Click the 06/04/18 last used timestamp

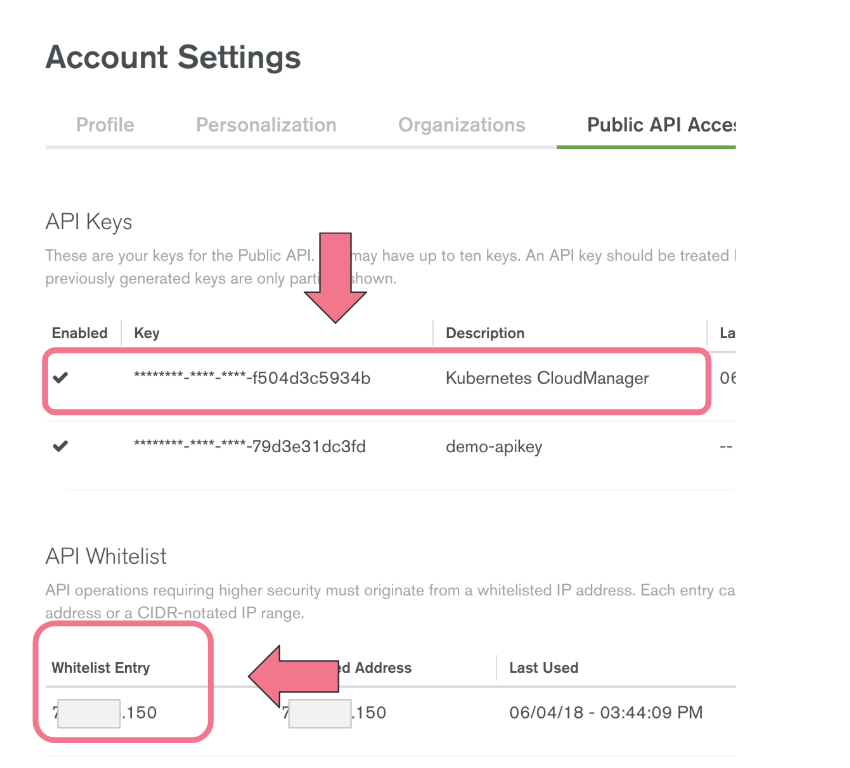tap(606, 713)
